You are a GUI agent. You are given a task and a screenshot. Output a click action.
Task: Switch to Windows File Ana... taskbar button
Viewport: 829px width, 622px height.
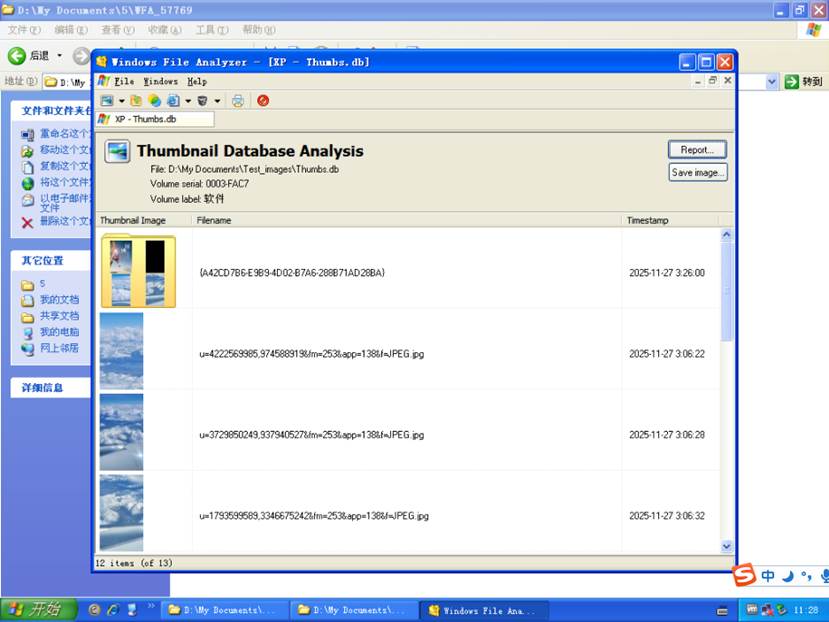(484, 610)
